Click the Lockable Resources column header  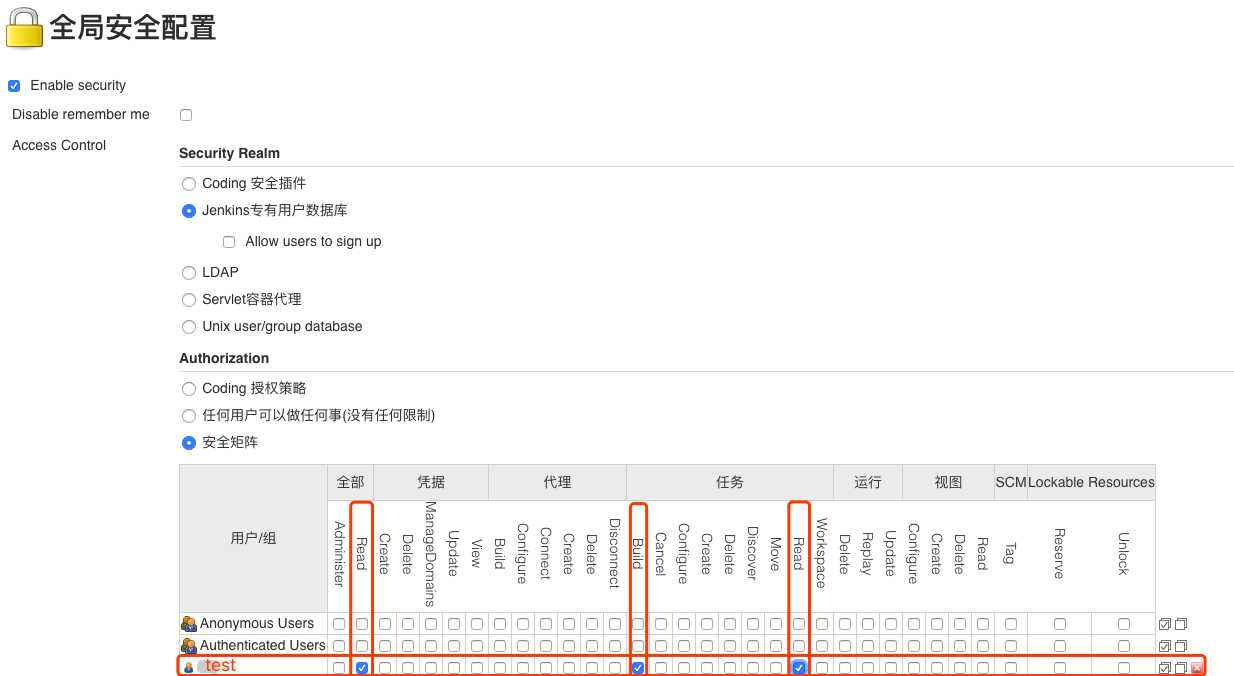tap(1091, 482)
